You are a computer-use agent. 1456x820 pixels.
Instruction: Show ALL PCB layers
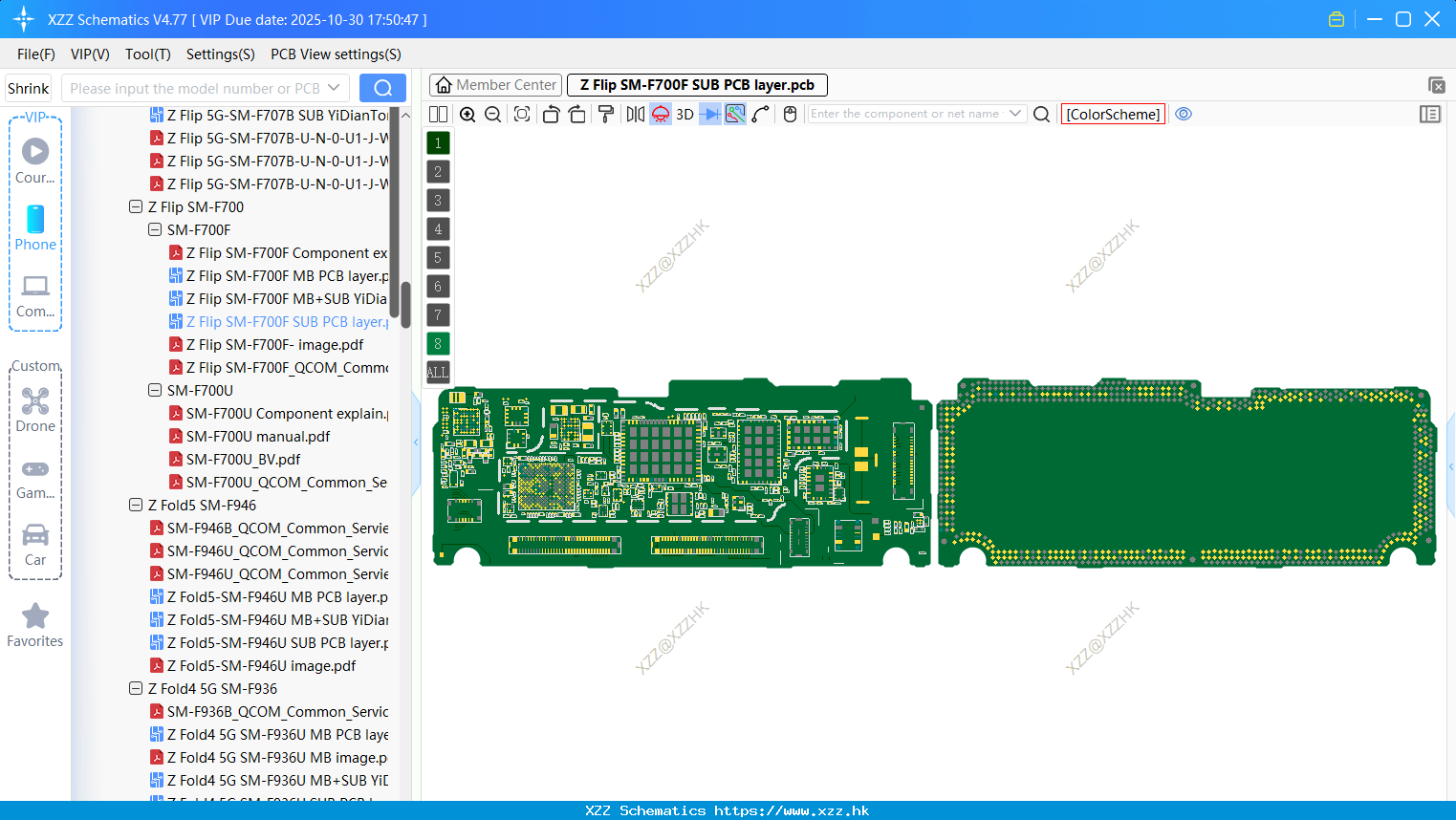[x=438, y=373]
